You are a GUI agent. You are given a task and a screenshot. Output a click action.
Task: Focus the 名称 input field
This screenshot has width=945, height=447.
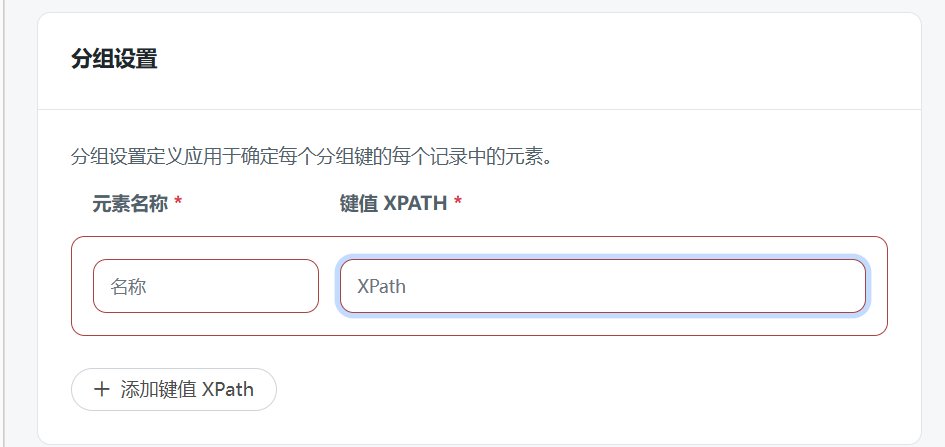[x=205, y=286]
